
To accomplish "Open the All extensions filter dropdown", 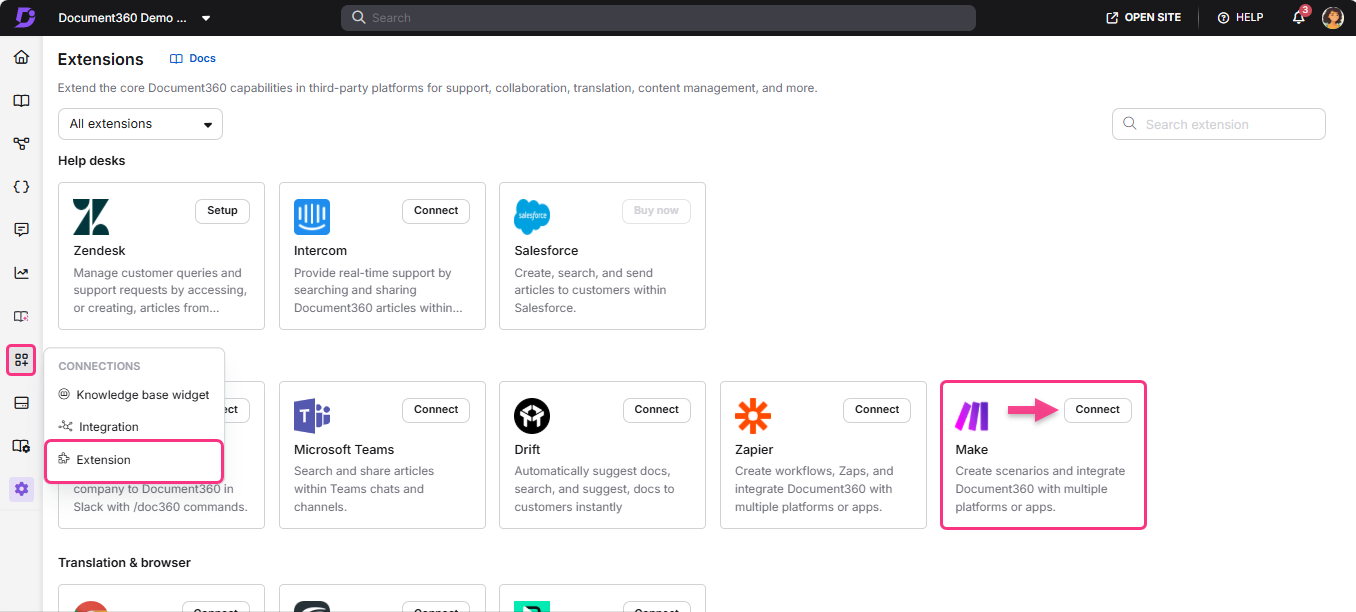I will [x=140, y=123].
